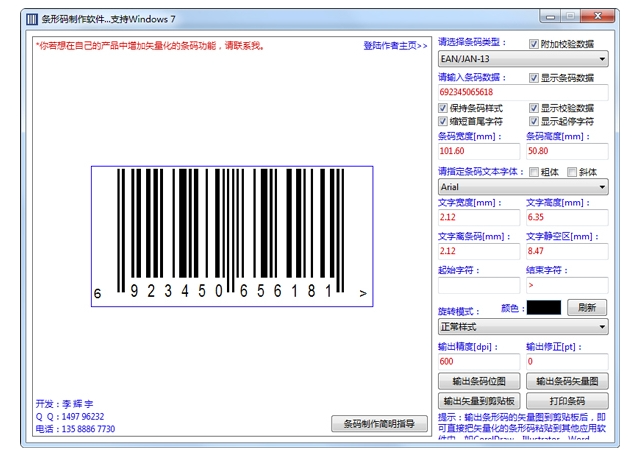Screen dimensions: 639x457
Task: Click 输出矢量到剪贴板 button
Action: (x=479, y=401)
